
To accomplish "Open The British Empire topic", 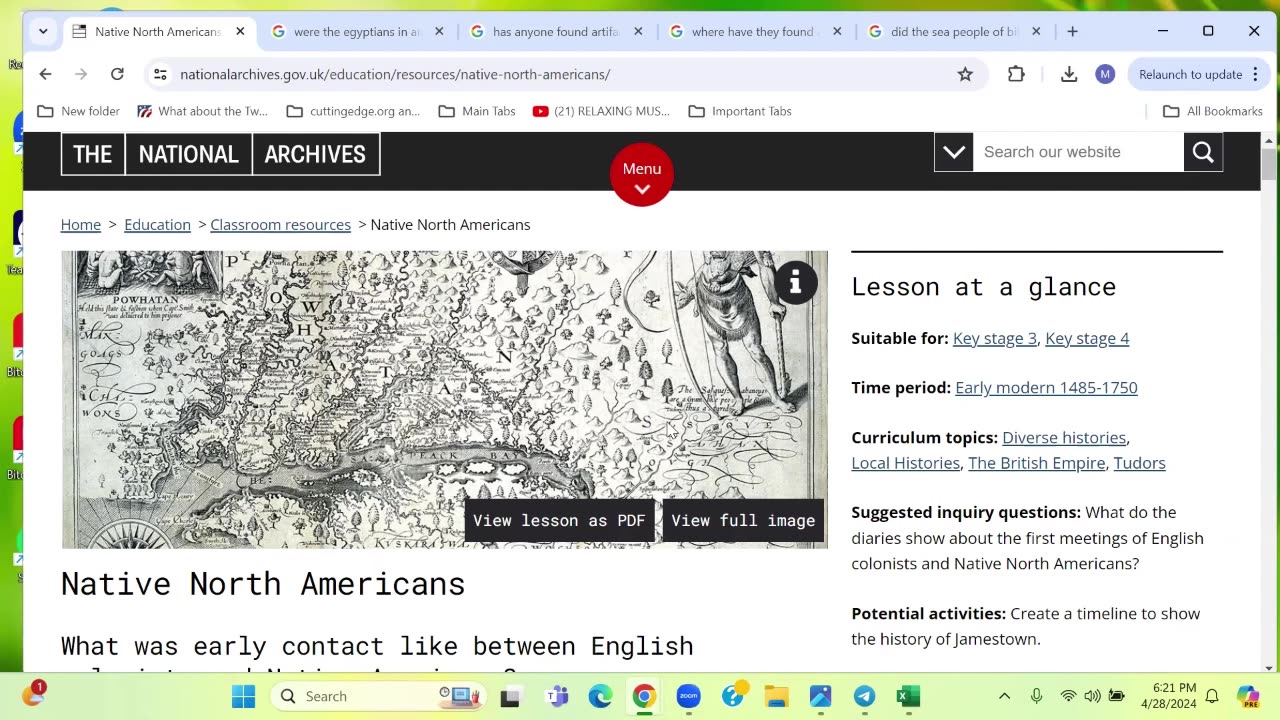I will [1036, 463].
